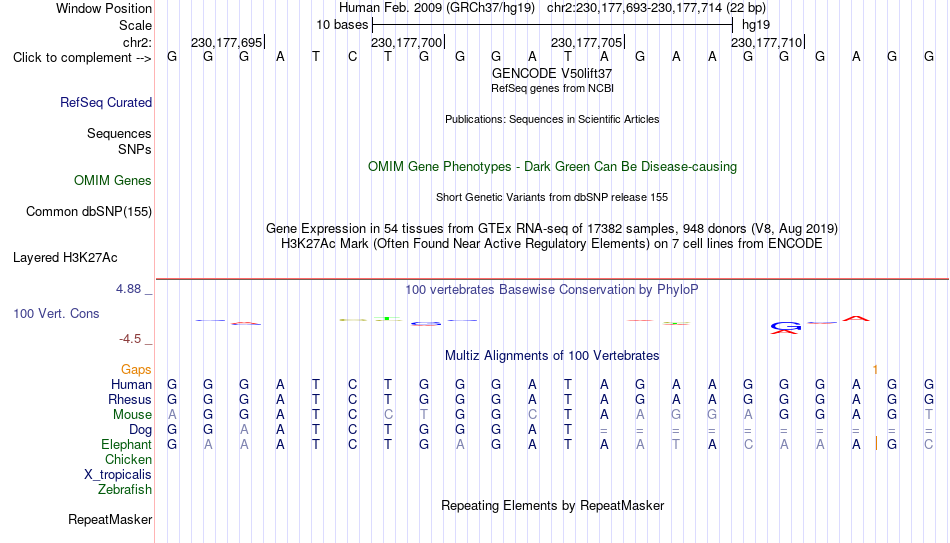Click the red A conservation logo peak
This screenshot has width=950, height=543.
[856, 318]
